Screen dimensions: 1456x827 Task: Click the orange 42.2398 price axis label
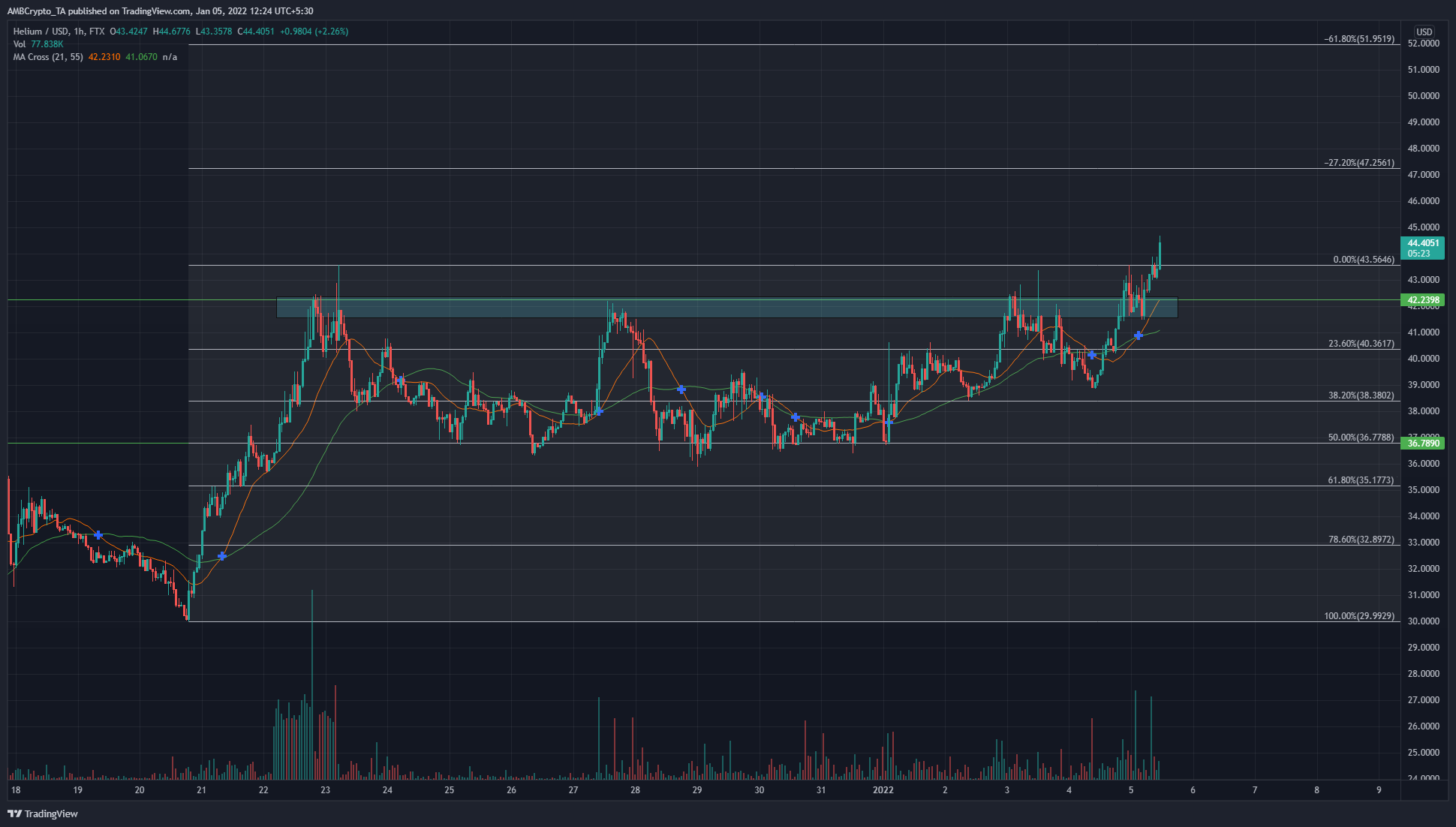pos(1423,300)
